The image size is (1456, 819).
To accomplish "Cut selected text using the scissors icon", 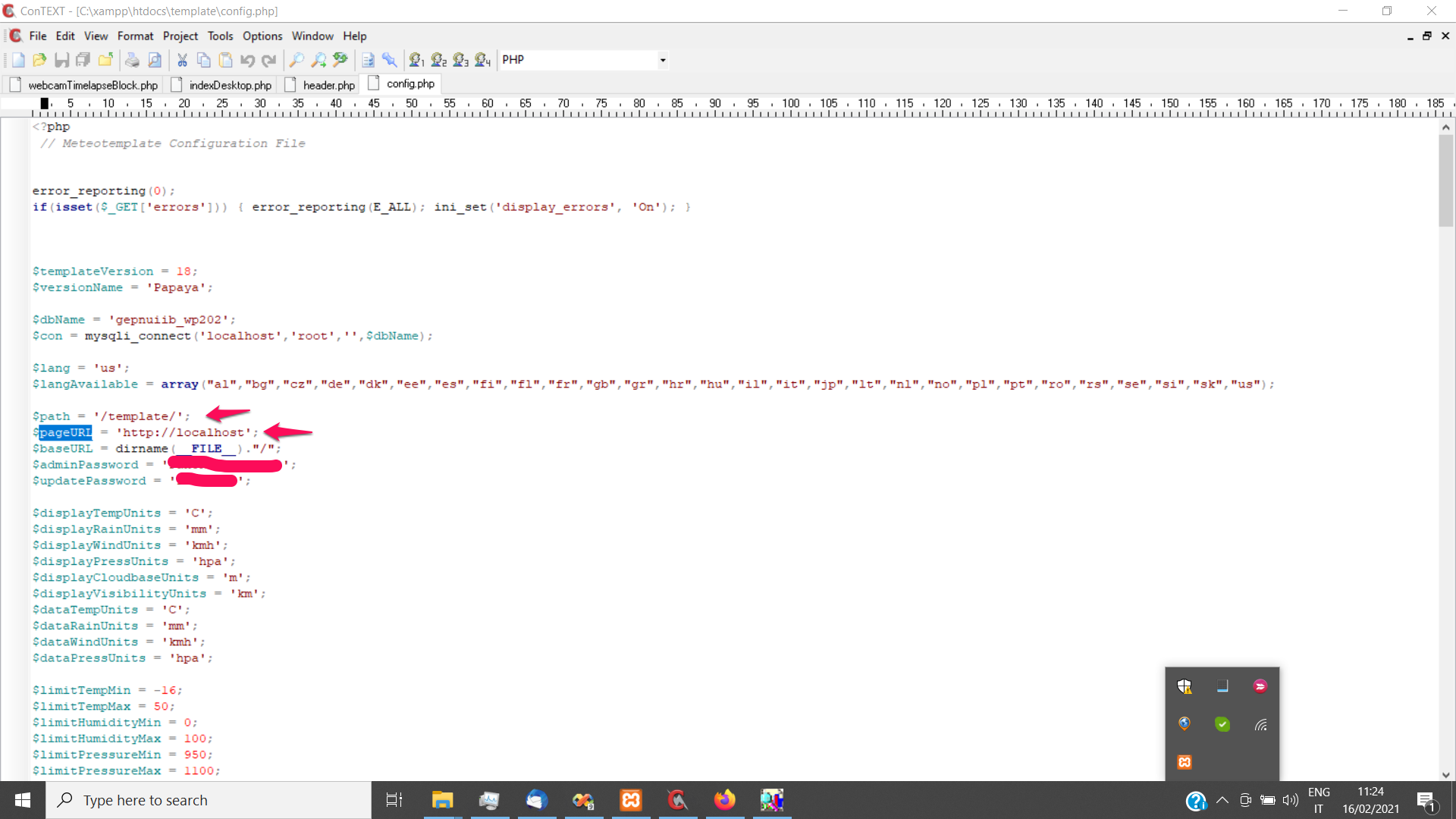I will click(182, 60).
